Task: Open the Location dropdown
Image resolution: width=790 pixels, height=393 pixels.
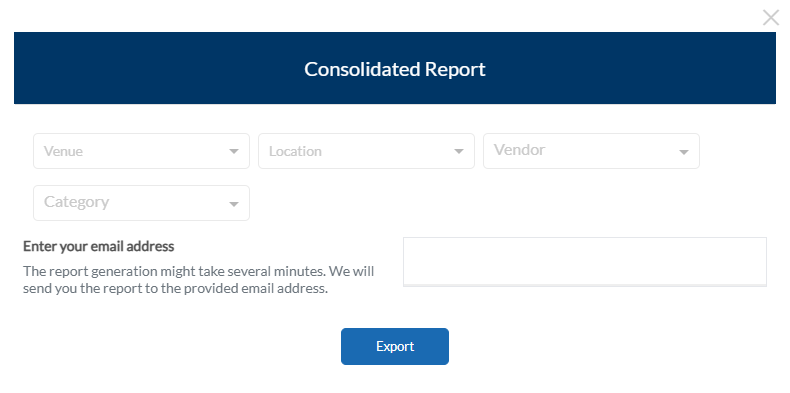Action: tap(366, 151)
